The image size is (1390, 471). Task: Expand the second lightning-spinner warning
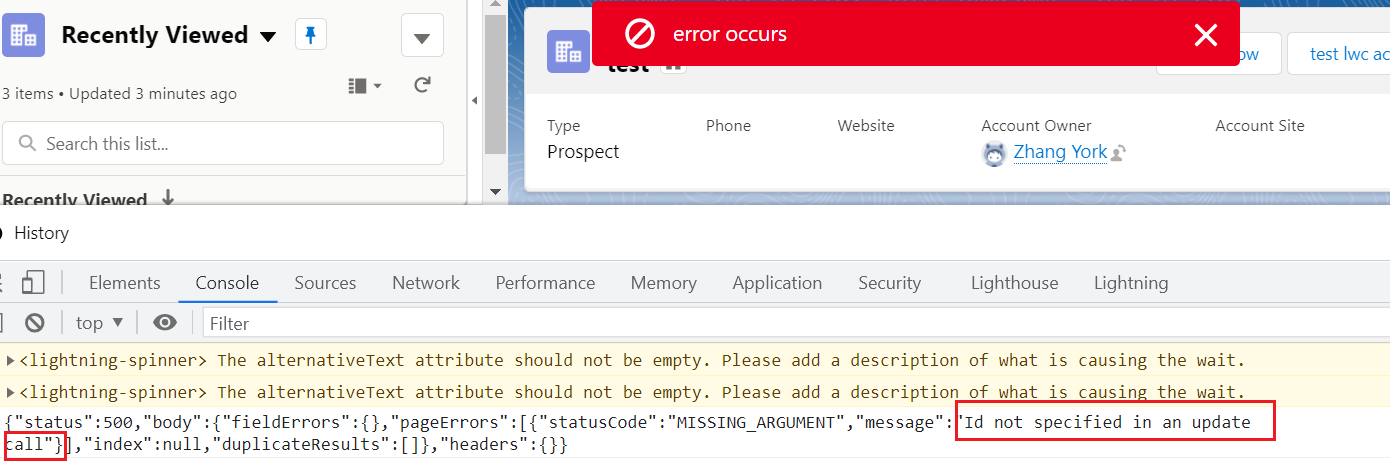pyautogui.click(x=11, y=392)
